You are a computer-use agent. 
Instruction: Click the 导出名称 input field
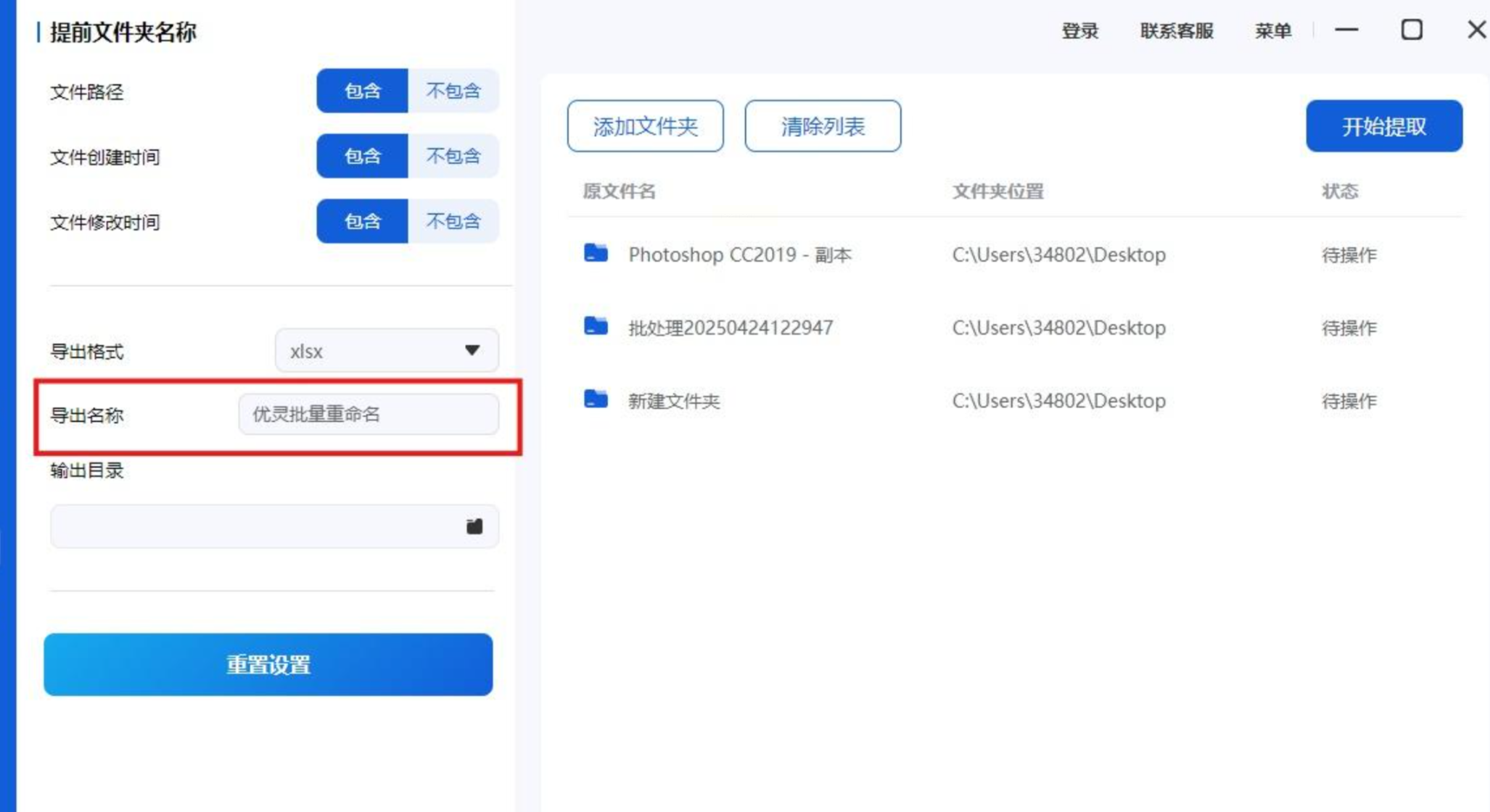point(369,415)
